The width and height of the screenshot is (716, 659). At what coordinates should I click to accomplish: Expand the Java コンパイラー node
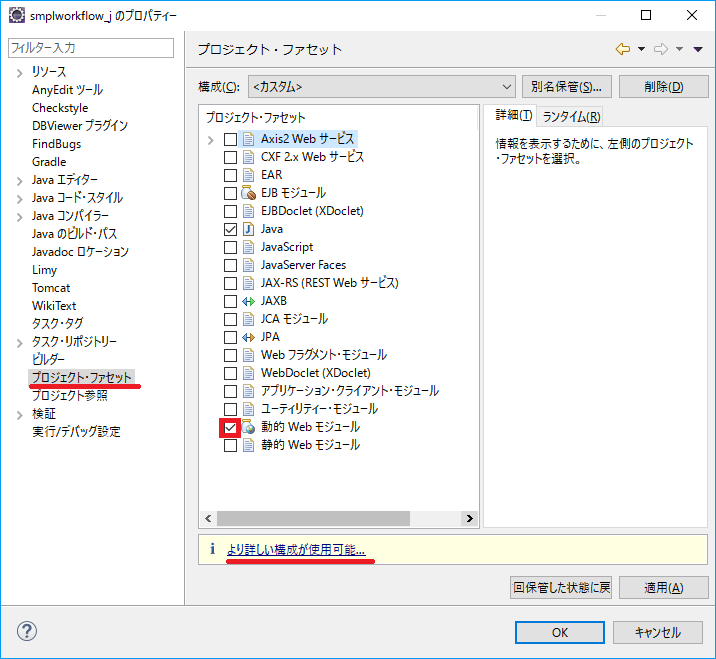19,217
